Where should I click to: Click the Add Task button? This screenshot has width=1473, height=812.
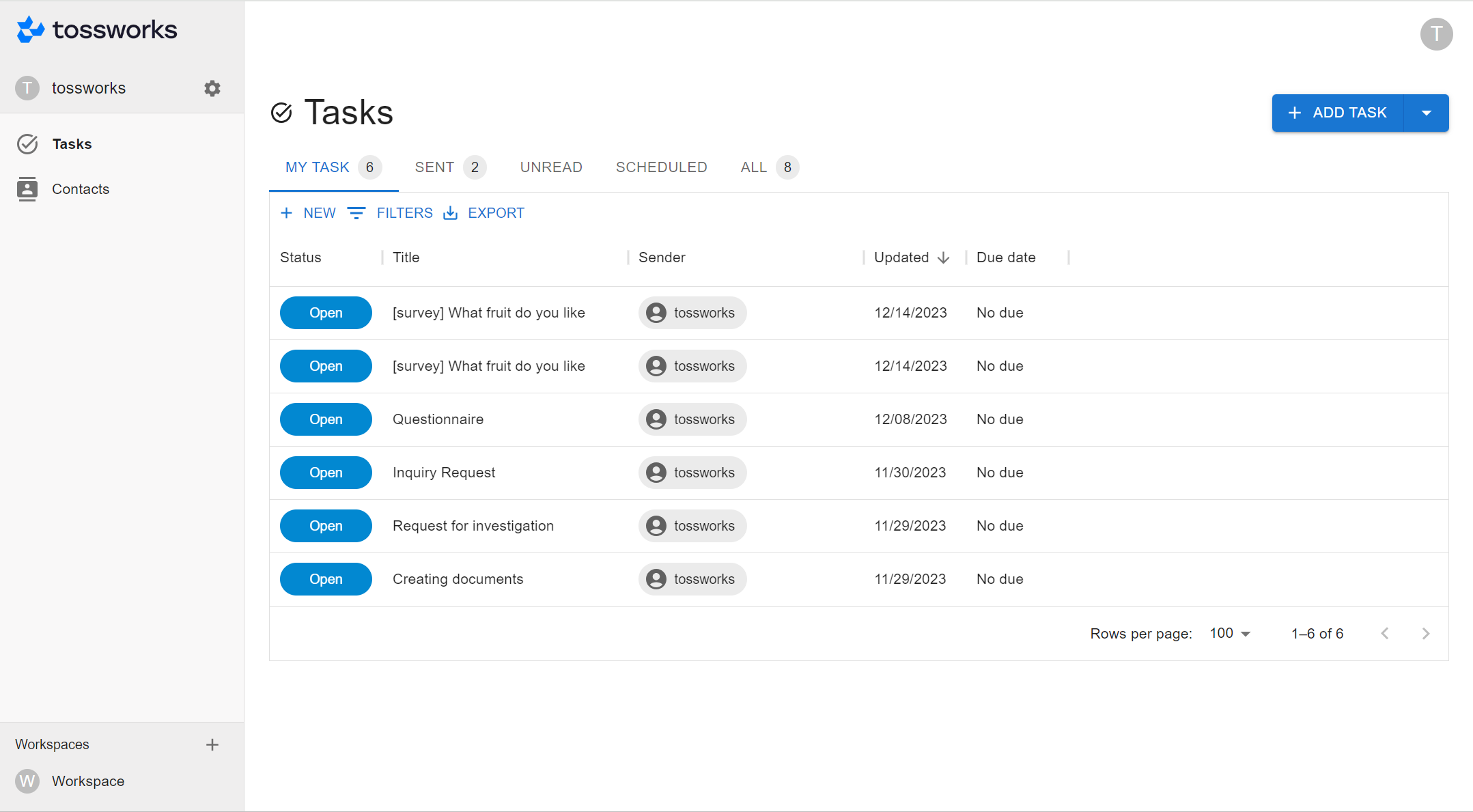[1337, 113]
